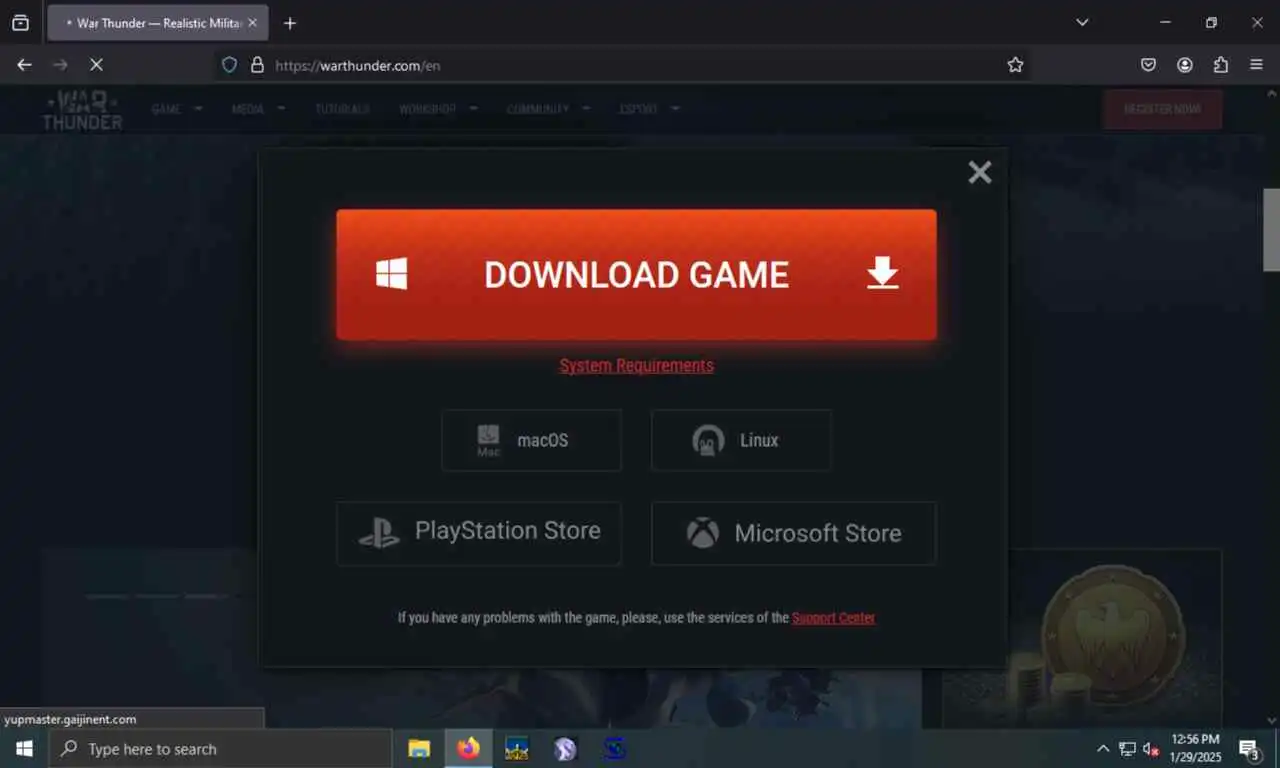Go back to previous page

[x=25, y=64]
